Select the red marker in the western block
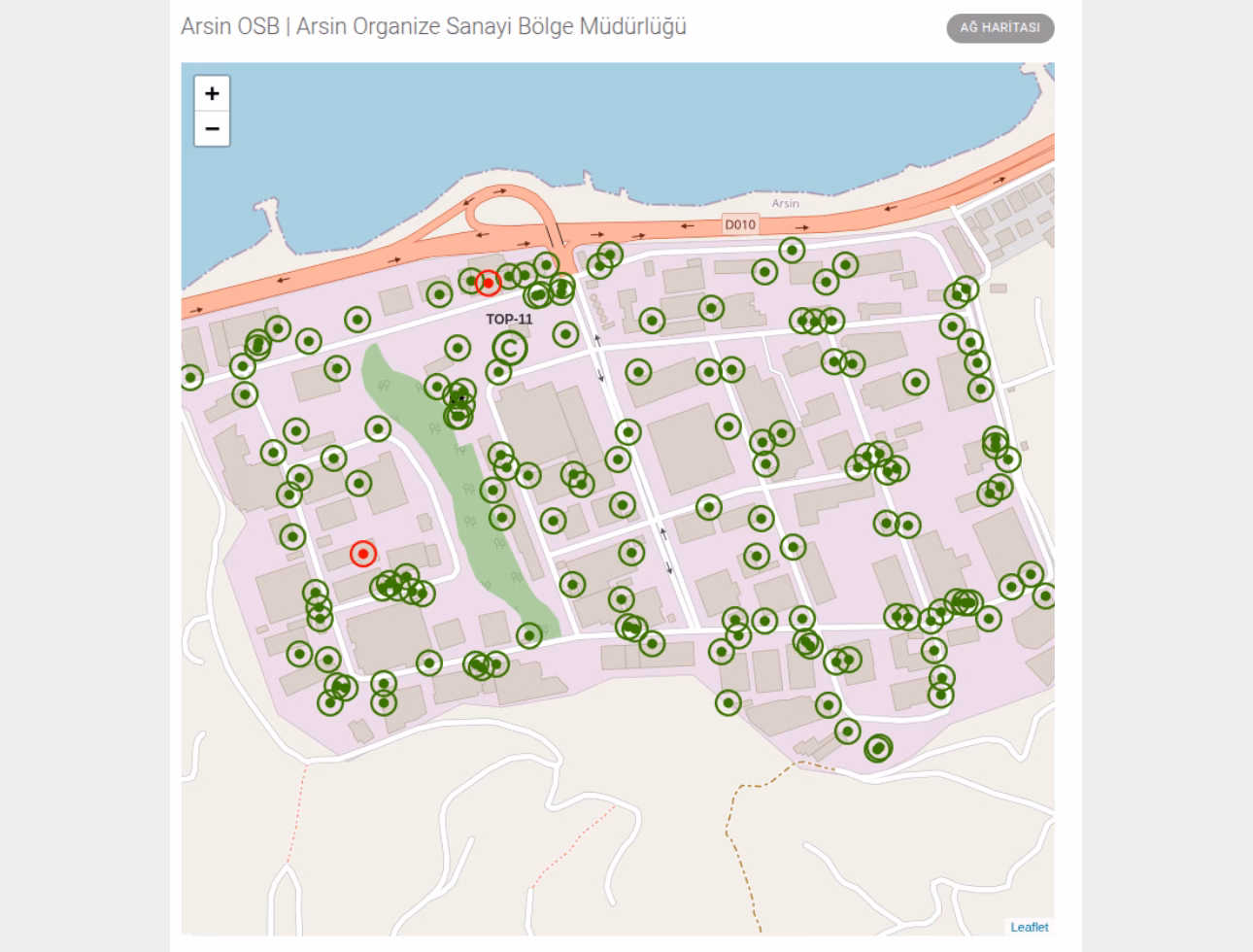Viewport: 1253px width, 952px height. click(x=362, y=554)
